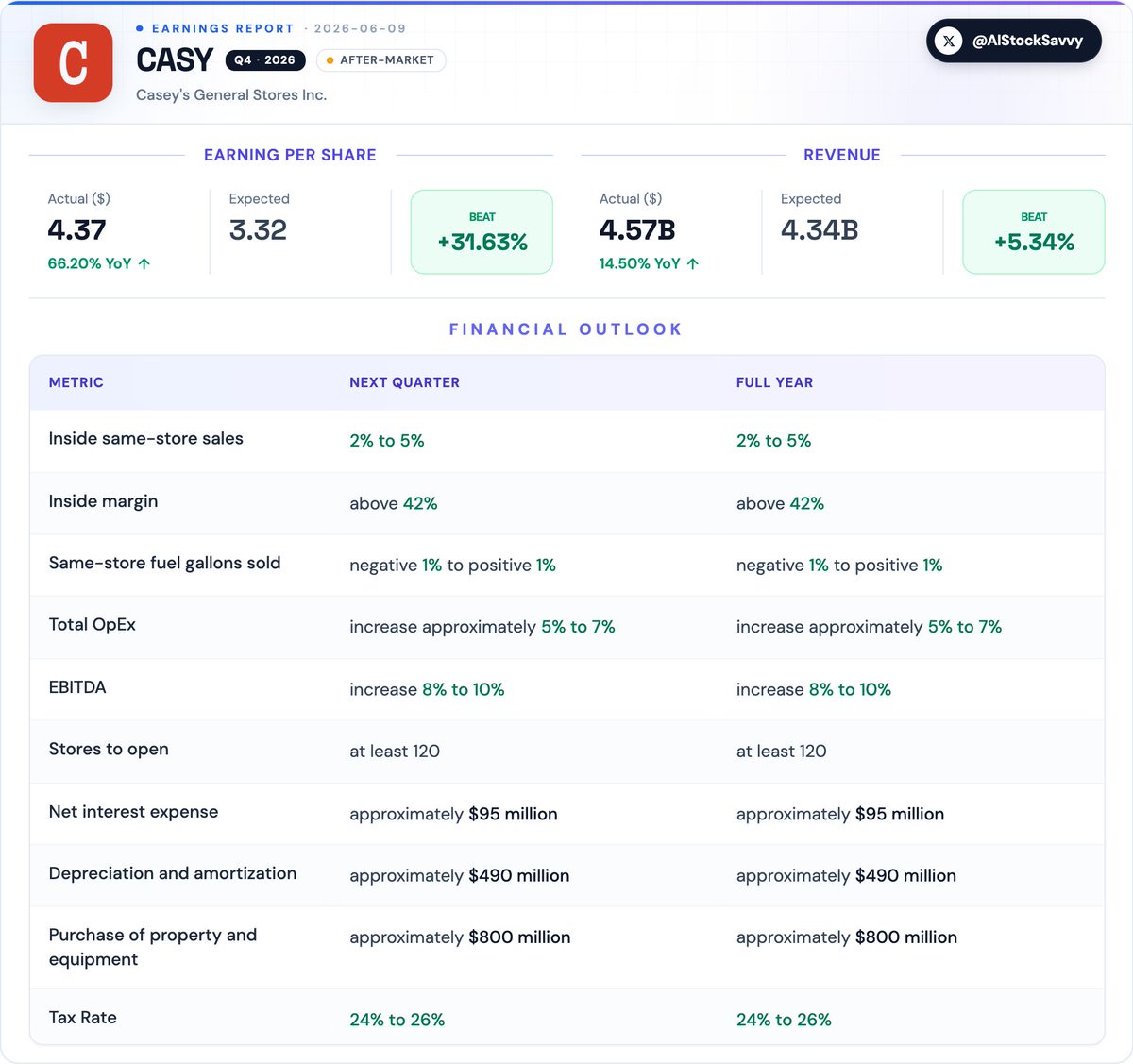Click the Net interest expense row label
Screen dimensions: 1133x1064
(133, 811)
